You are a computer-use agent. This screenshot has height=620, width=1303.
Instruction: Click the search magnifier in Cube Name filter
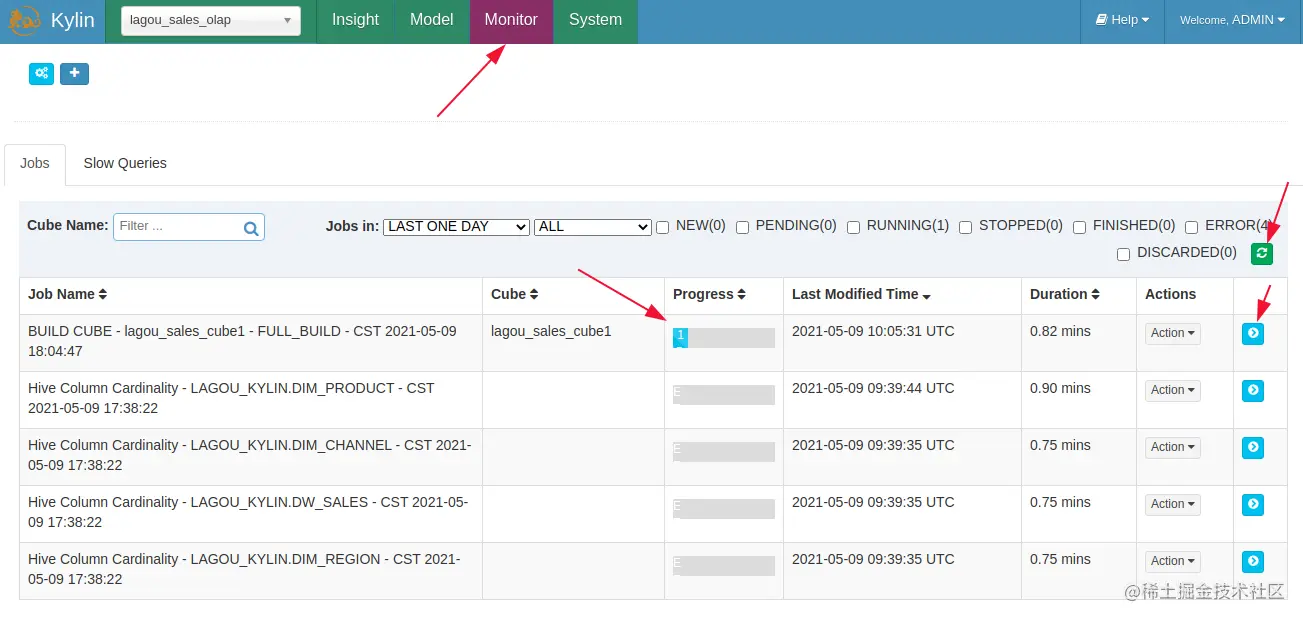[x=251, y=228]
